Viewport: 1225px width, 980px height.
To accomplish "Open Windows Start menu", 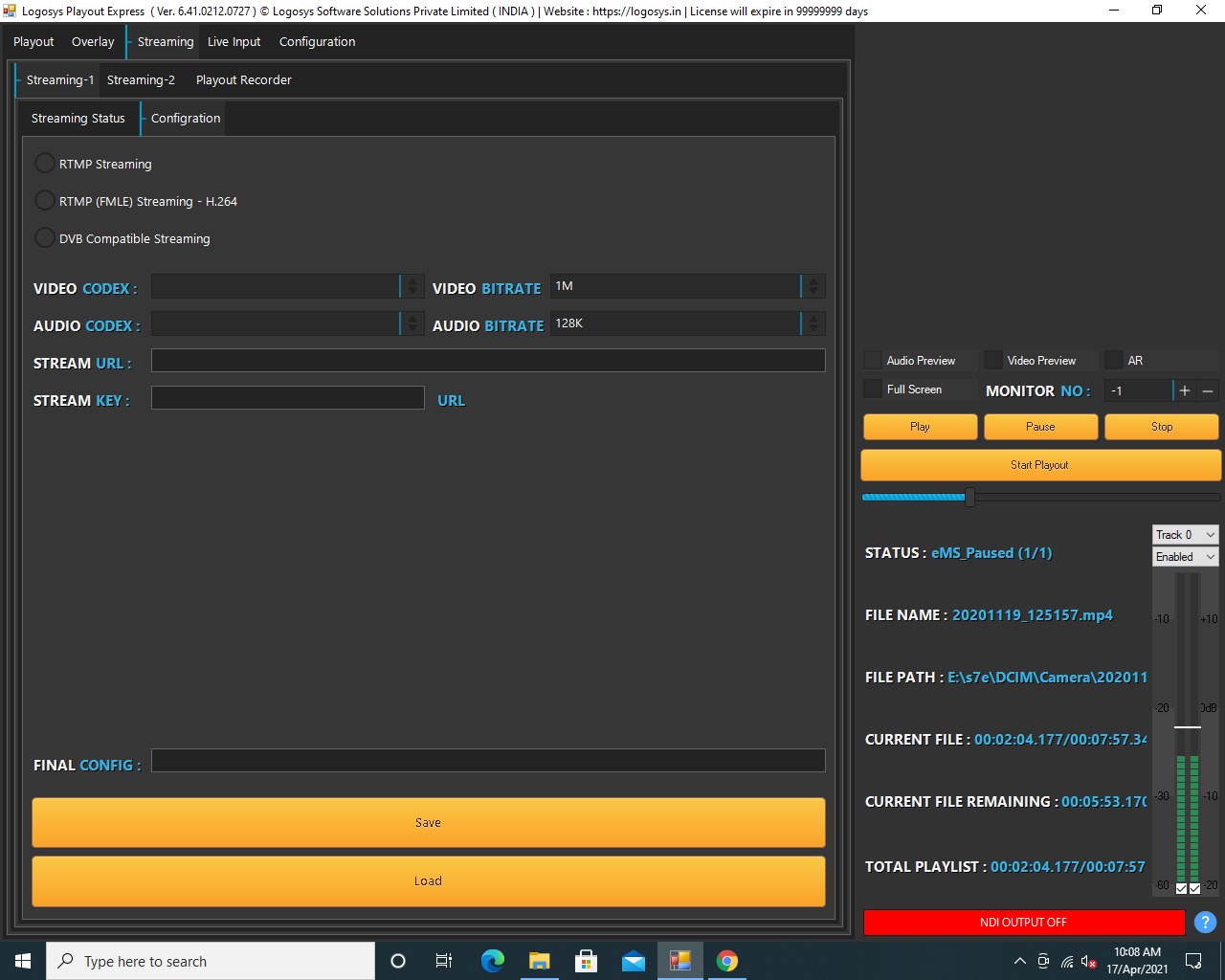I will pos(23,961).
